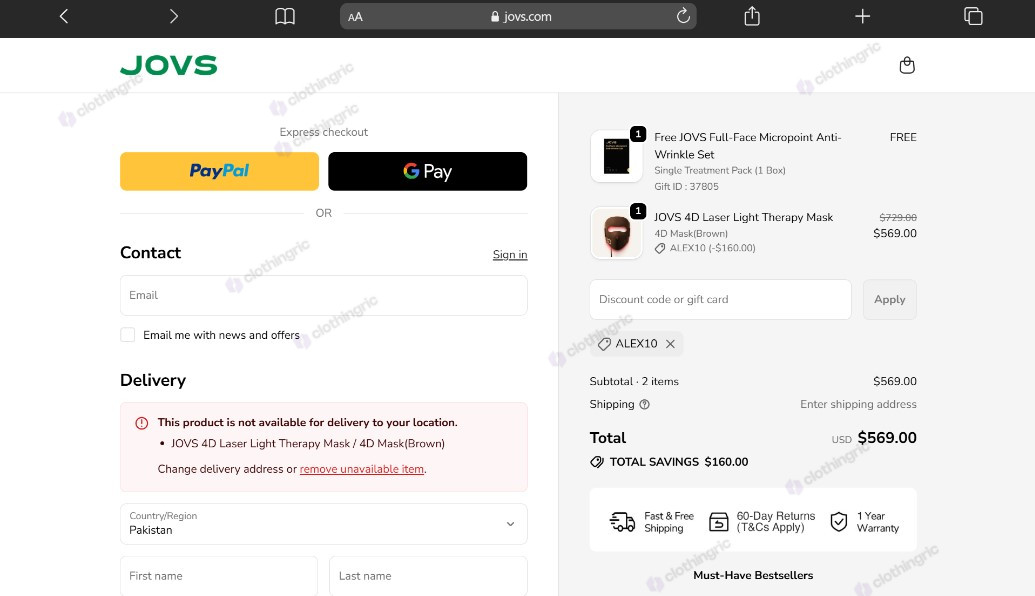This screenshot has width=1035, height=596.
Task: Check out with PayPal
Action: click(219, 172)
